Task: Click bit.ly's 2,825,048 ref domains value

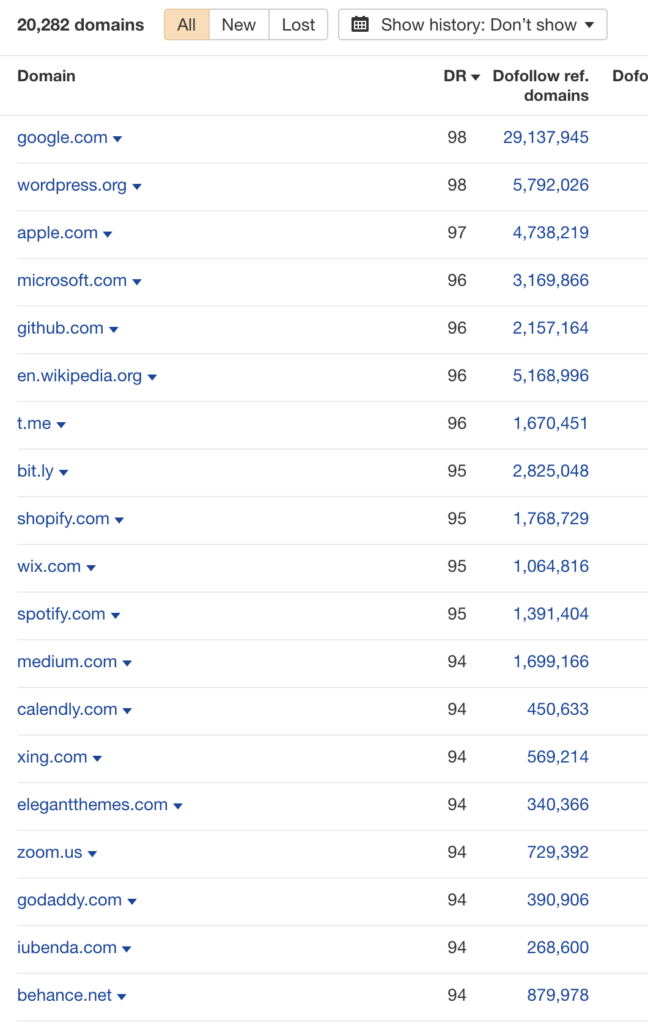Action: tap(551, 472)
